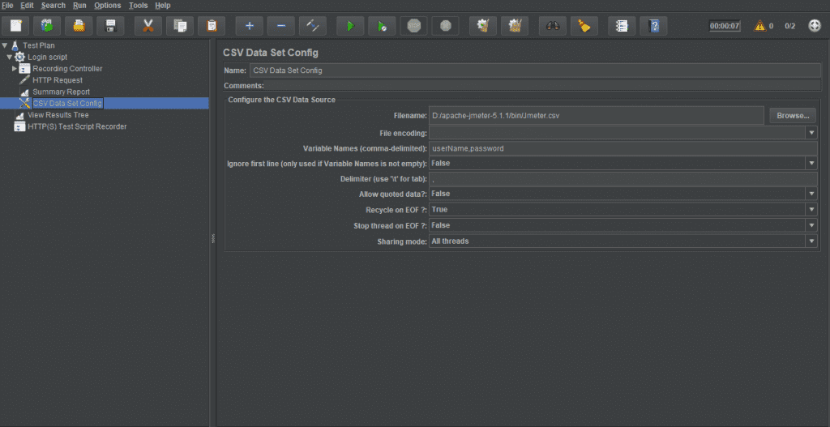
Task: Click the Browse... button
Action: 793,116
